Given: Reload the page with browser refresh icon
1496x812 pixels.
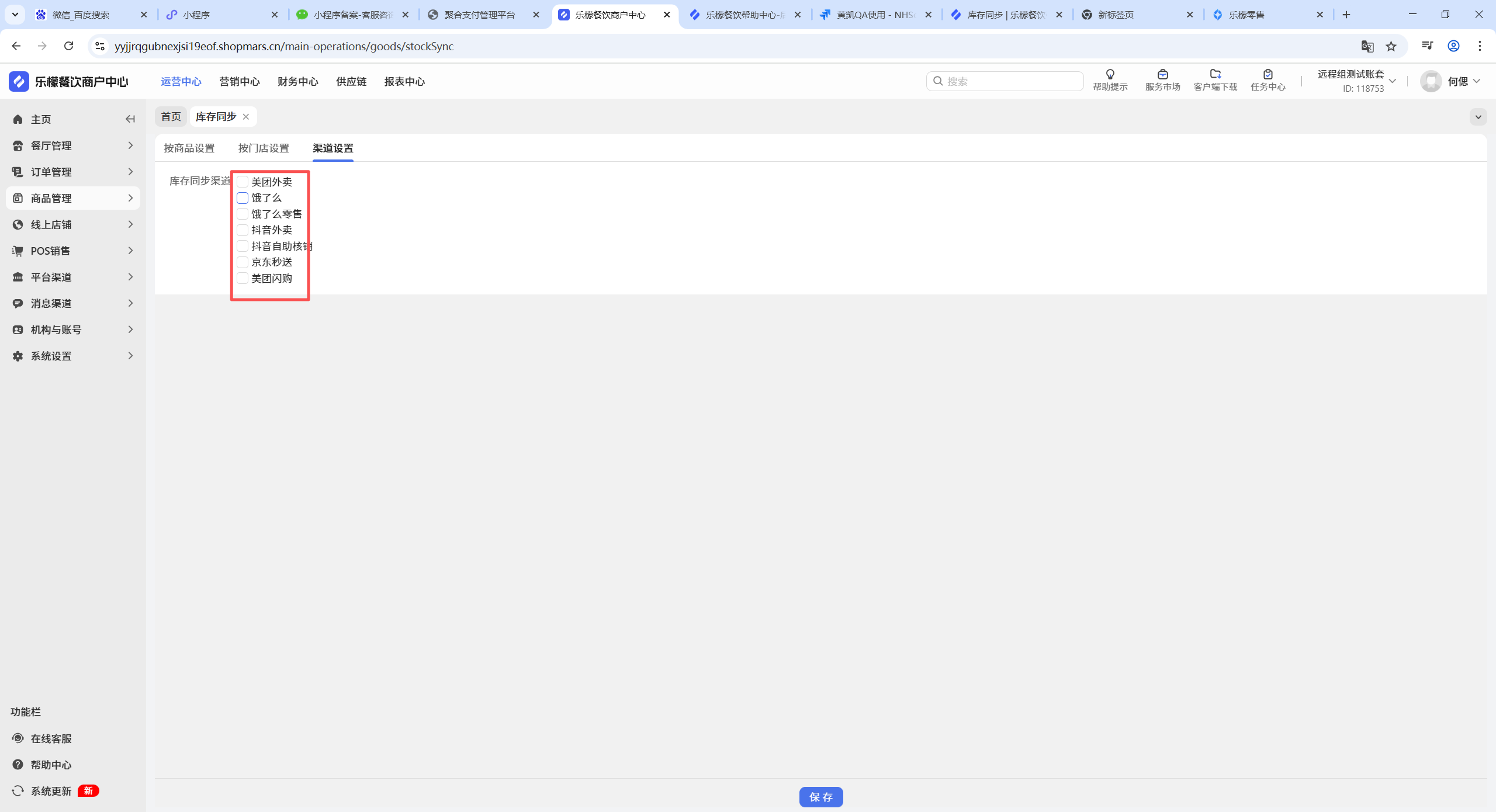Looking at the screenshot, I should pyautogui.click(x=68, y=46).
